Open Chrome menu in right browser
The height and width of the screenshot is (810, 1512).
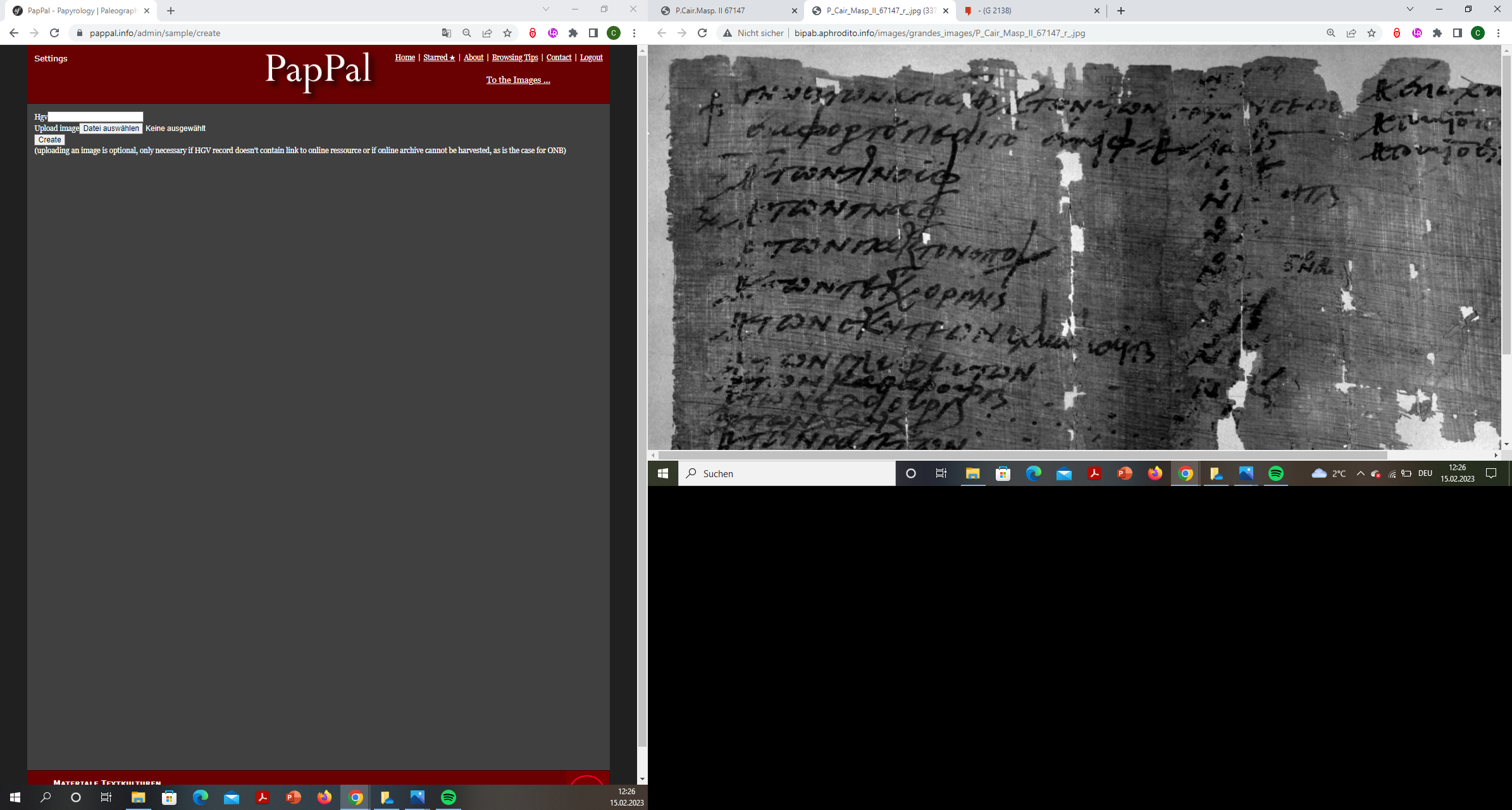pos(1498,33)
